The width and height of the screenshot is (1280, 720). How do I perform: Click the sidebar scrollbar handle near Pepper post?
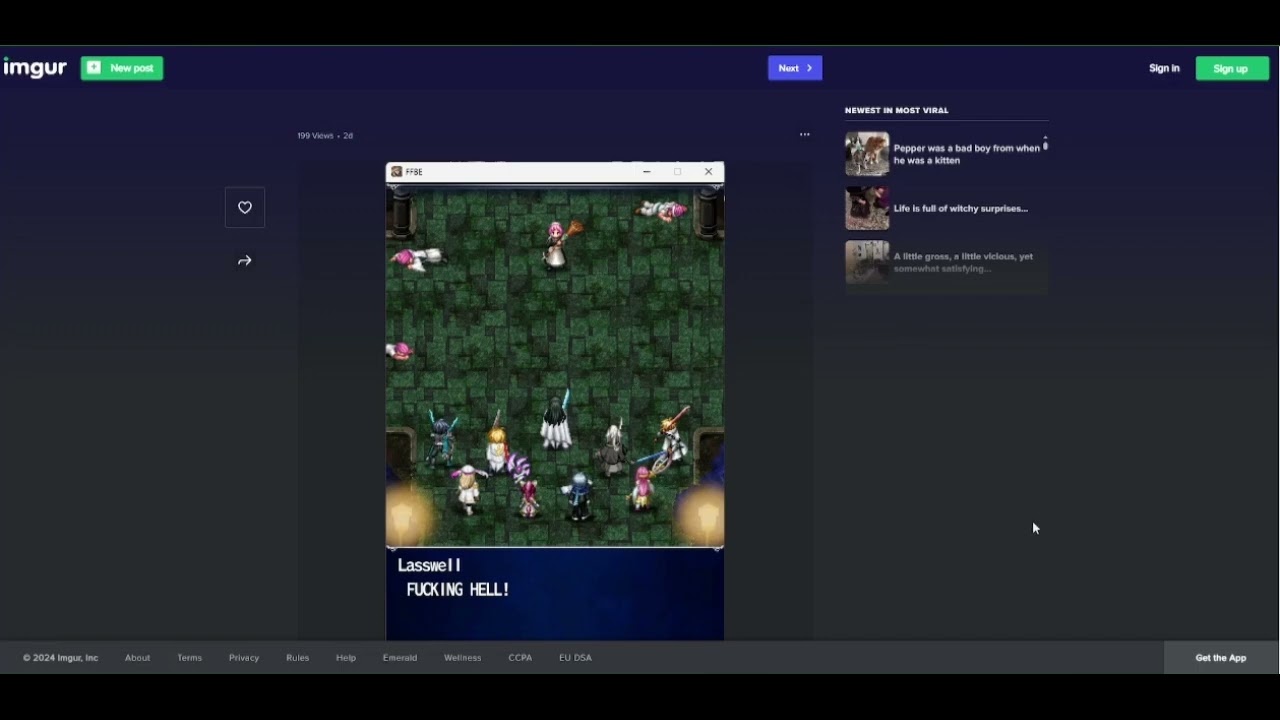click(x=1046, y=144)
